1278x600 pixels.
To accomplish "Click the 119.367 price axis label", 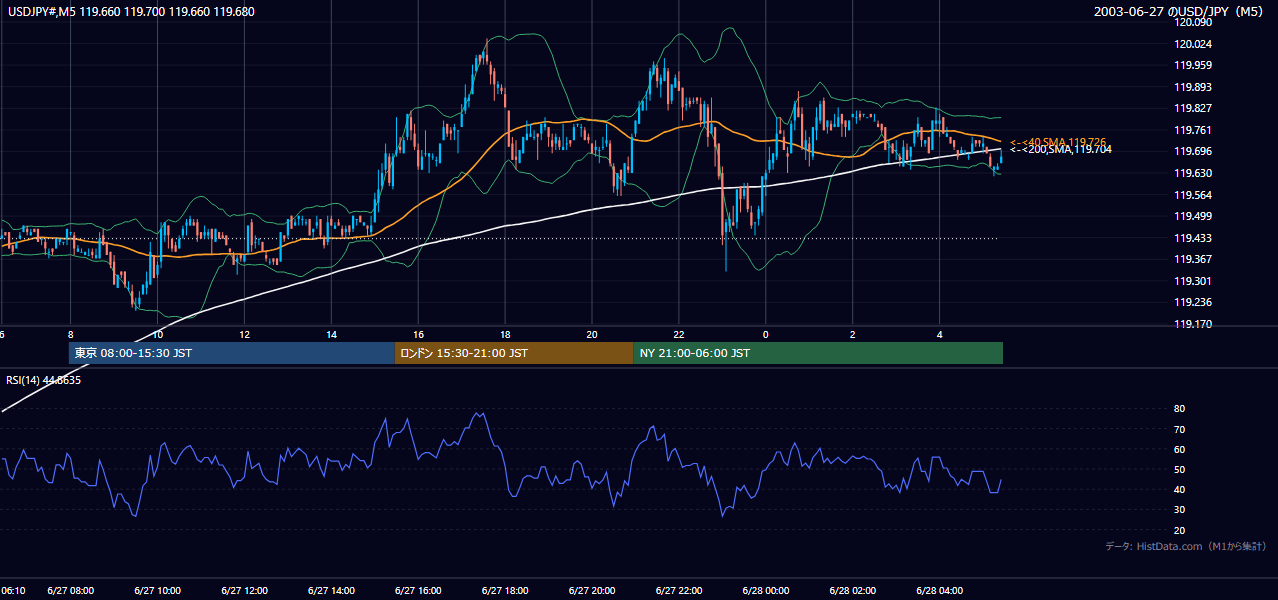I will (1195, 259).
